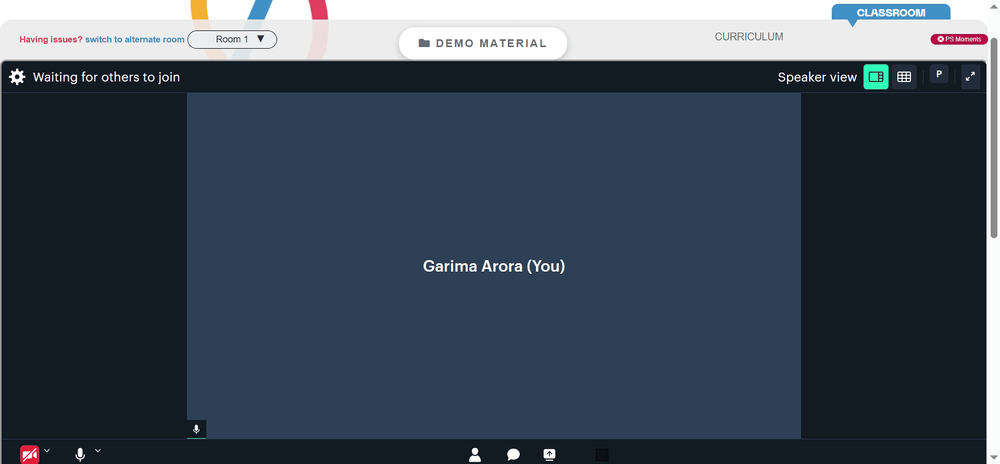1000x464 pixels.
Task: Turn on the disabled camera button
Action: (x=29, y=454)
